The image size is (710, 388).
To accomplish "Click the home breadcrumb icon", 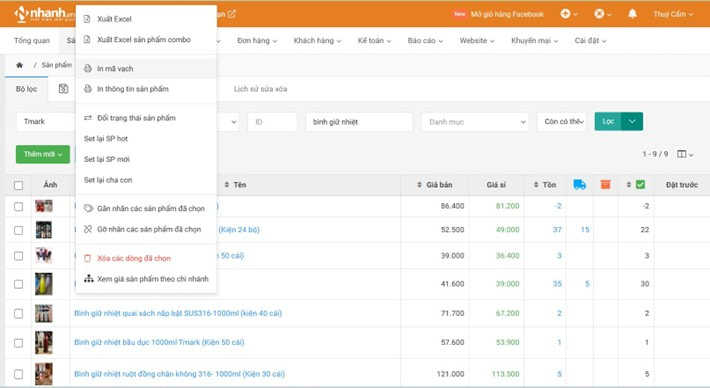I will [x=19, y=65].
